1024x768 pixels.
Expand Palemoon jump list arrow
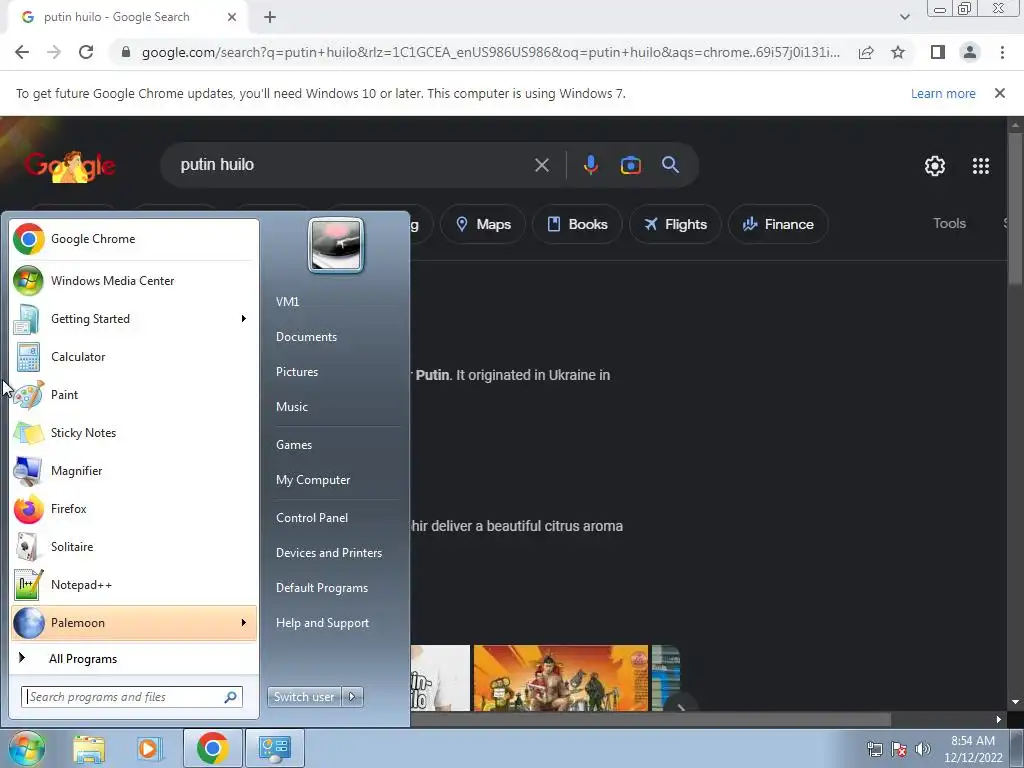click(x=244, y=622)
